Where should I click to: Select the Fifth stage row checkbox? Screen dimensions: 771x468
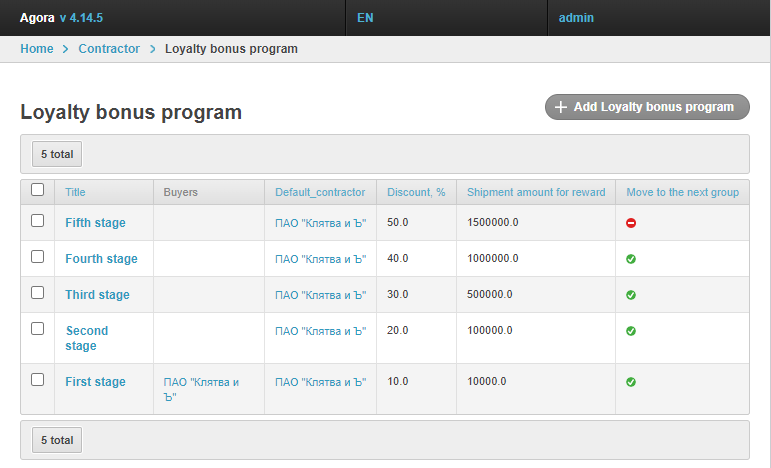[38, 221]
